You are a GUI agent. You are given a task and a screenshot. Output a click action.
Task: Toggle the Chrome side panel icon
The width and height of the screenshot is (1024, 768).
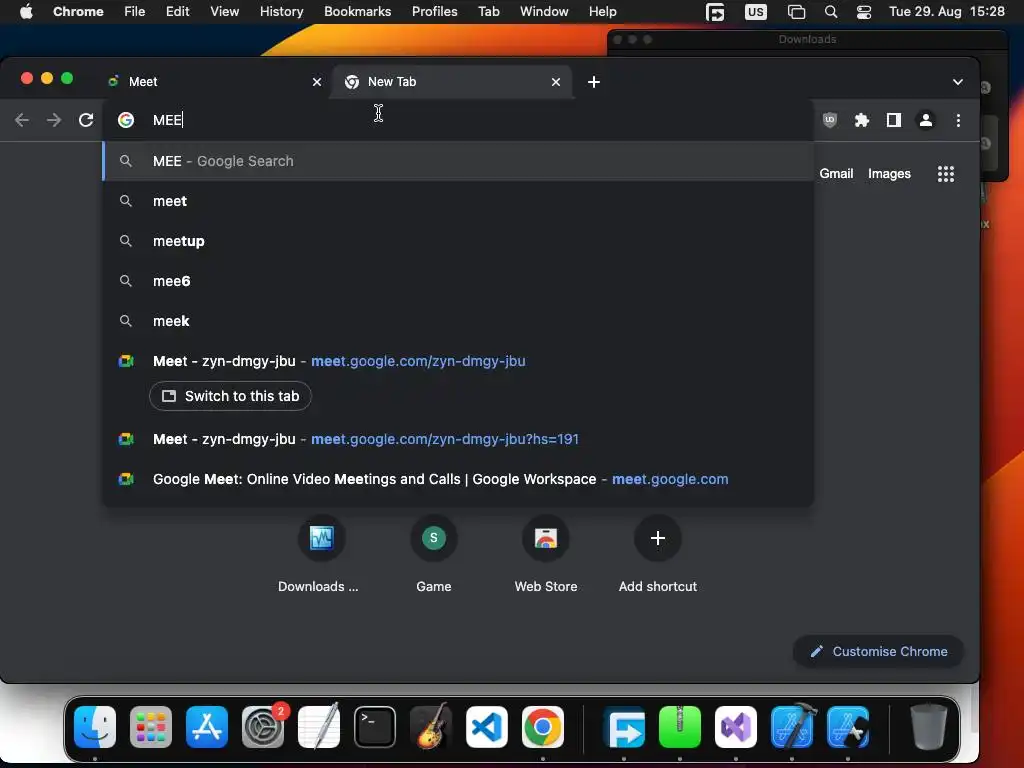click(893, 120)
